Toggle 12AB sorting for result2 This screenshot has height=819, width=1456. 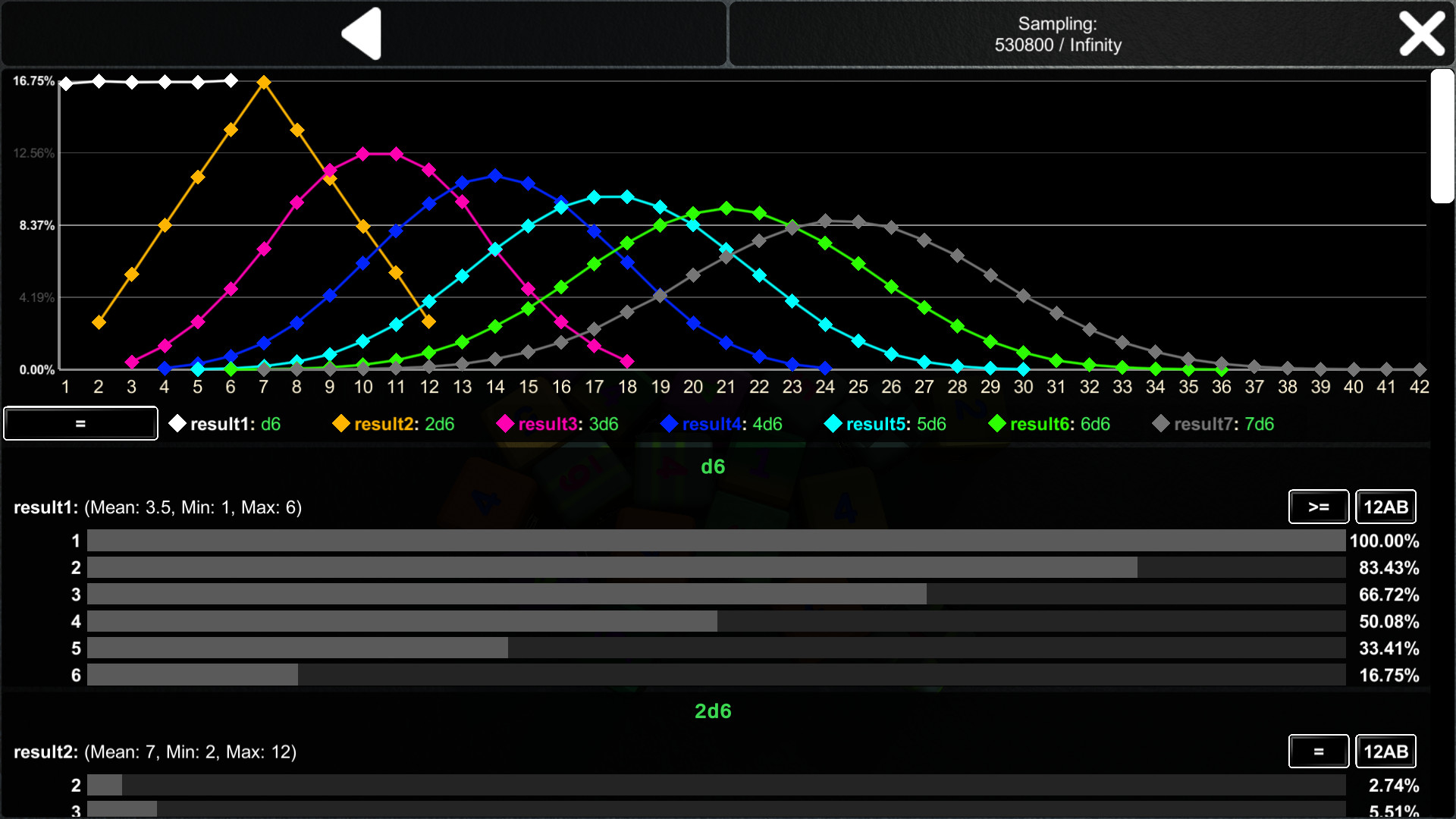(1385, 752)
